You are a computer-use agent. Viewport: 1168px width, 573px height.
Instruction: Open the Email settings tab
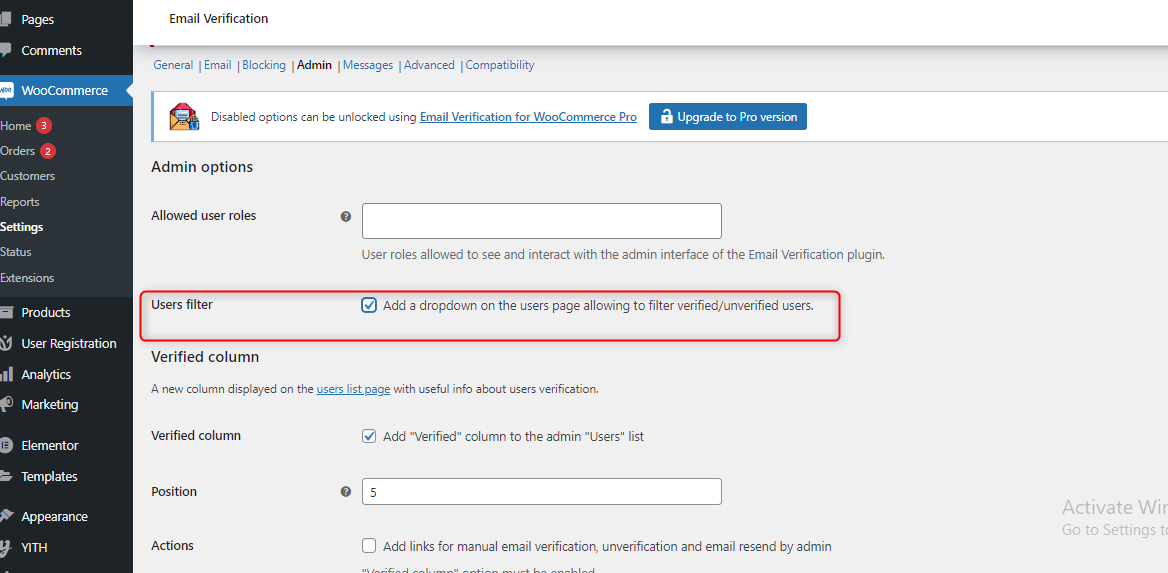point(218,66)
